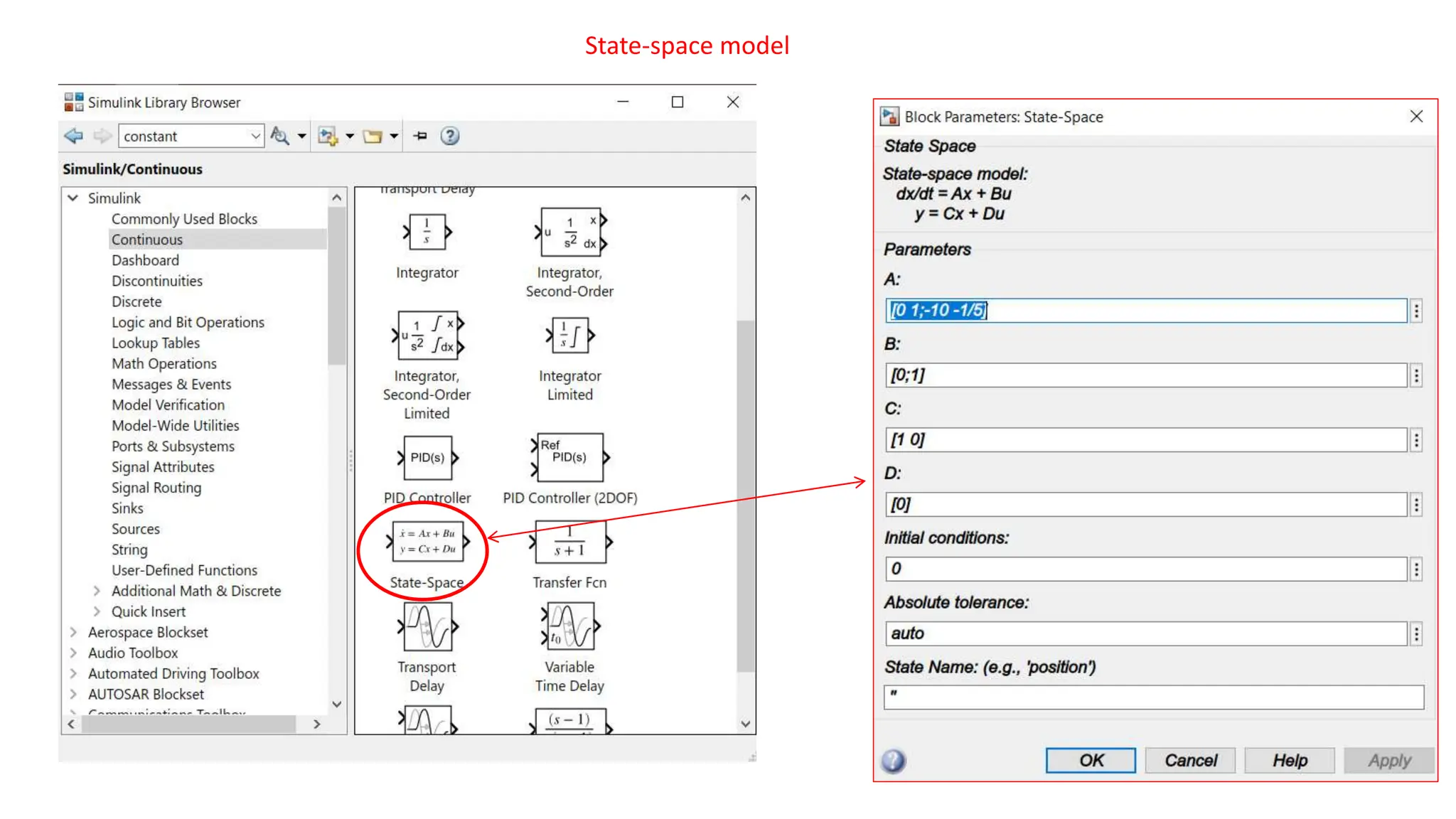The height and width of the screenshot is (819, 1456).
Task: Collapse the Simulink tree node
Action: (x=73, y=198)
